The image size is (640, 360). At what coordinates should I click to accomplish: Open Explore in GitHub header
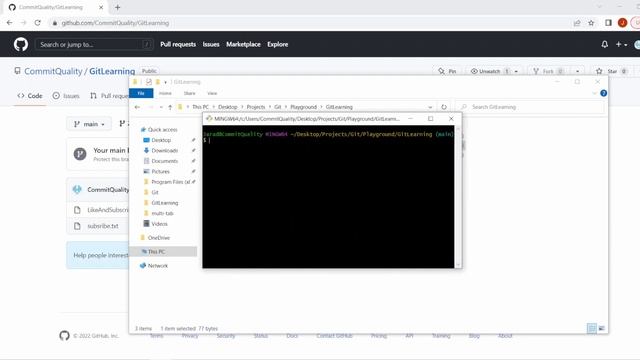278,44
